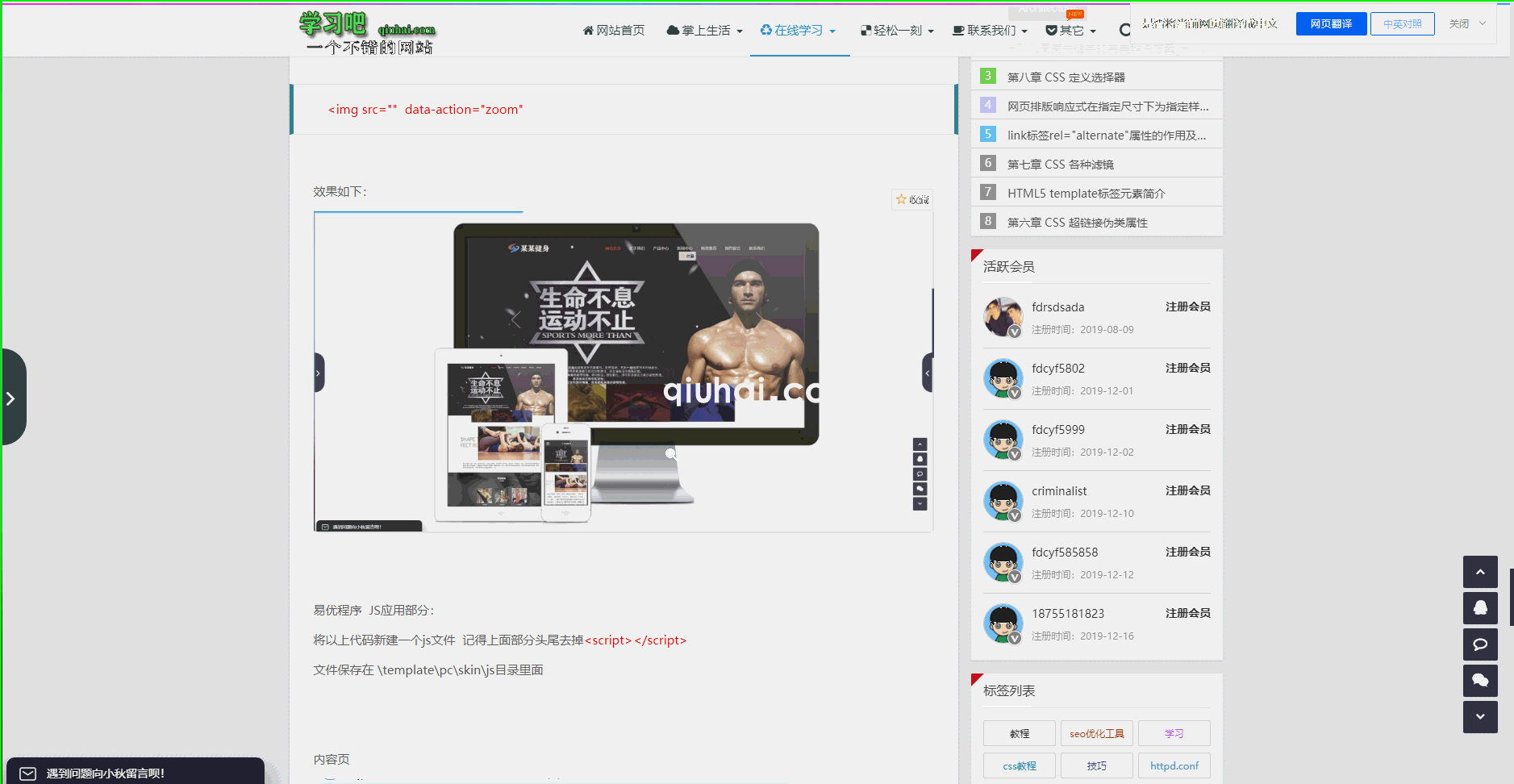The width and height of the screenshot is (1514, 784).
Task: Click fdcyf5802's avatar thumbnail
Action: (x=1003, y=377)
